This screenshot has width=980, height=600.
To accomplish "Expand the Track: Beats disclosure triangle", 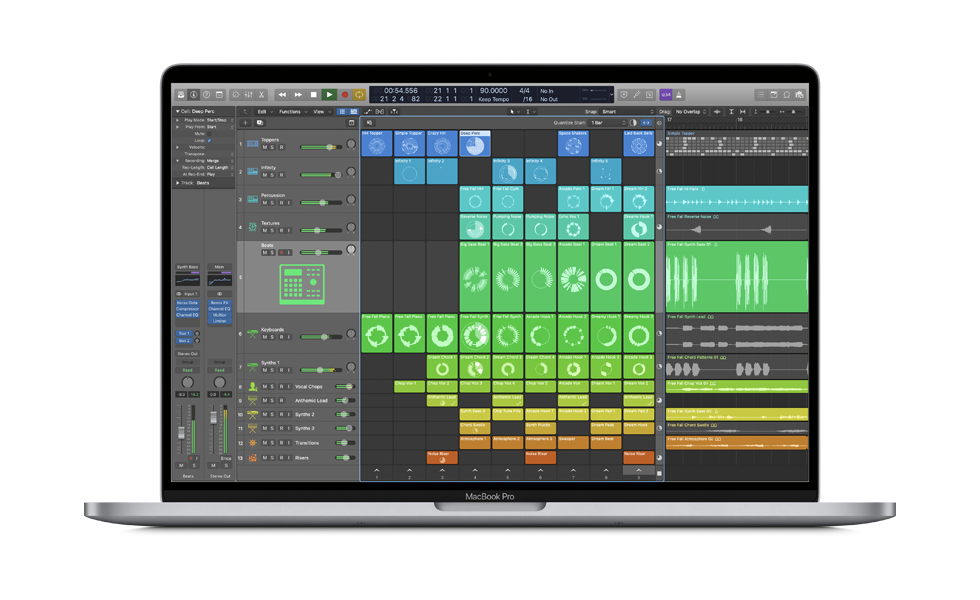I will [x=179, y=183].
